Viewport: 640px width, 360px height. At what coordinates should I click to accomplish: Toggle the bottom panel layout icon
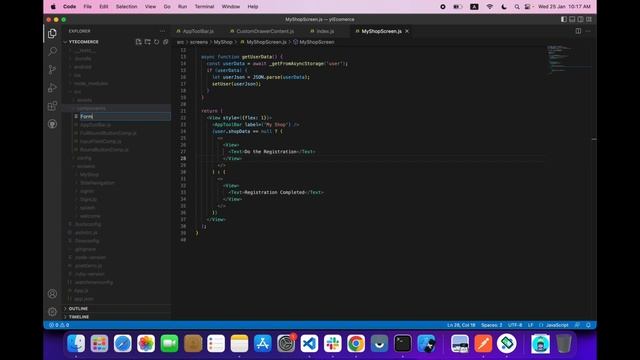(x=572, y=19)
